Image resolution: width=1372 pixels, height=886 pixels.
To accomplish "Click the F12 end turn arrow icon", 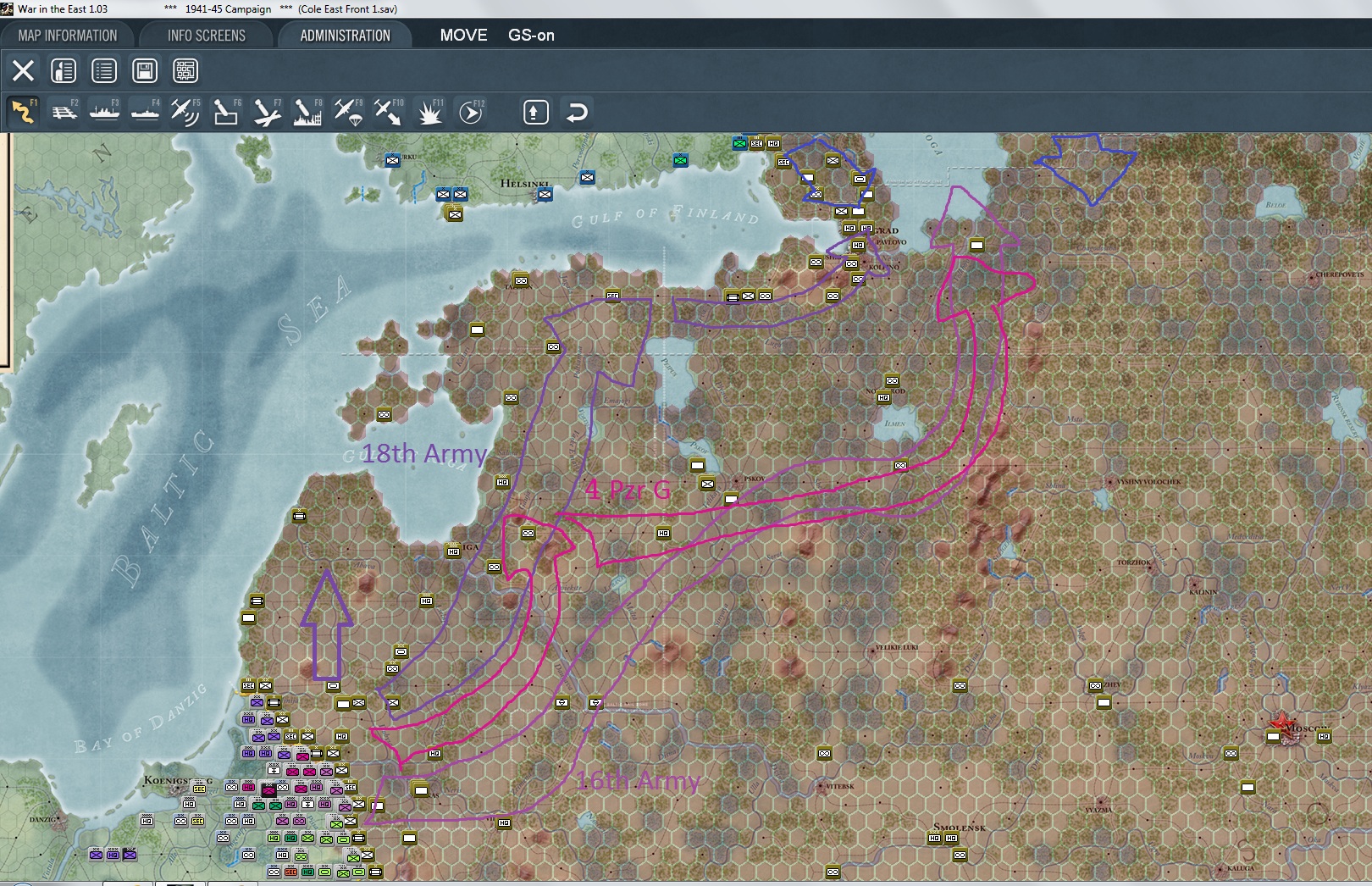I will click(x=471, y=112).
